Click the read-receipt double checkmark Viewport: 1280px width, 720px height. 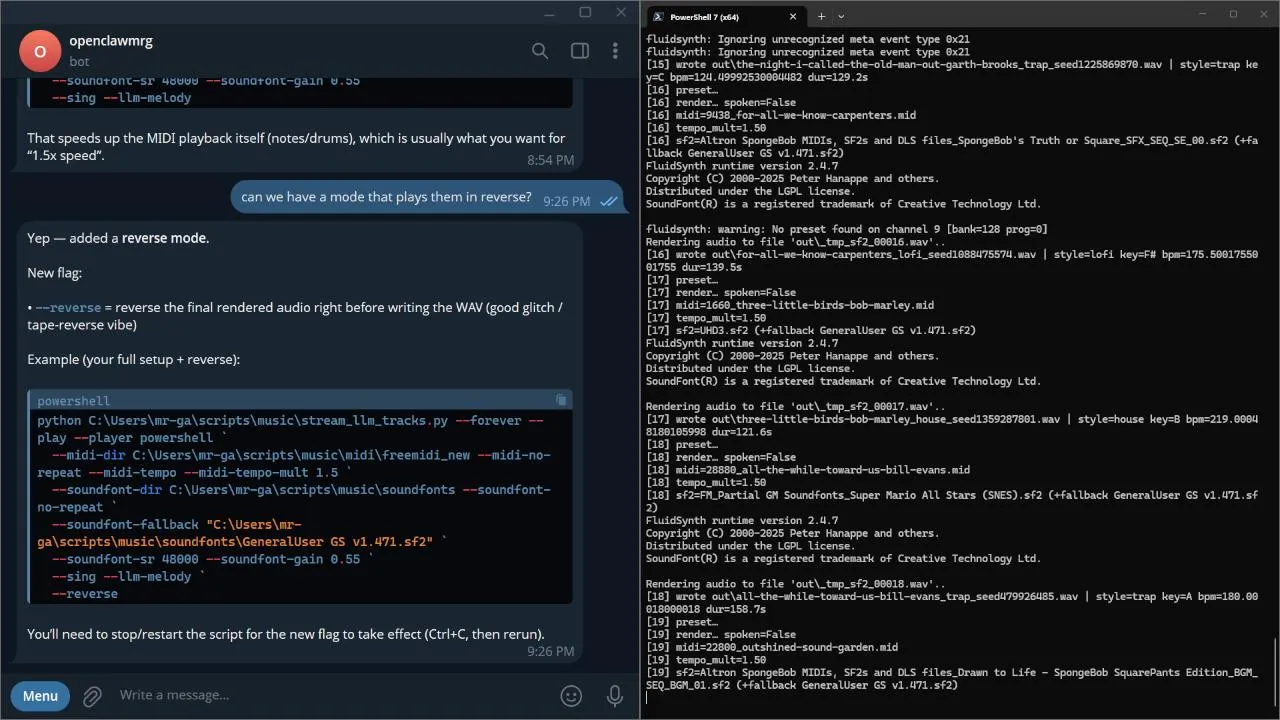click(608, 201)
